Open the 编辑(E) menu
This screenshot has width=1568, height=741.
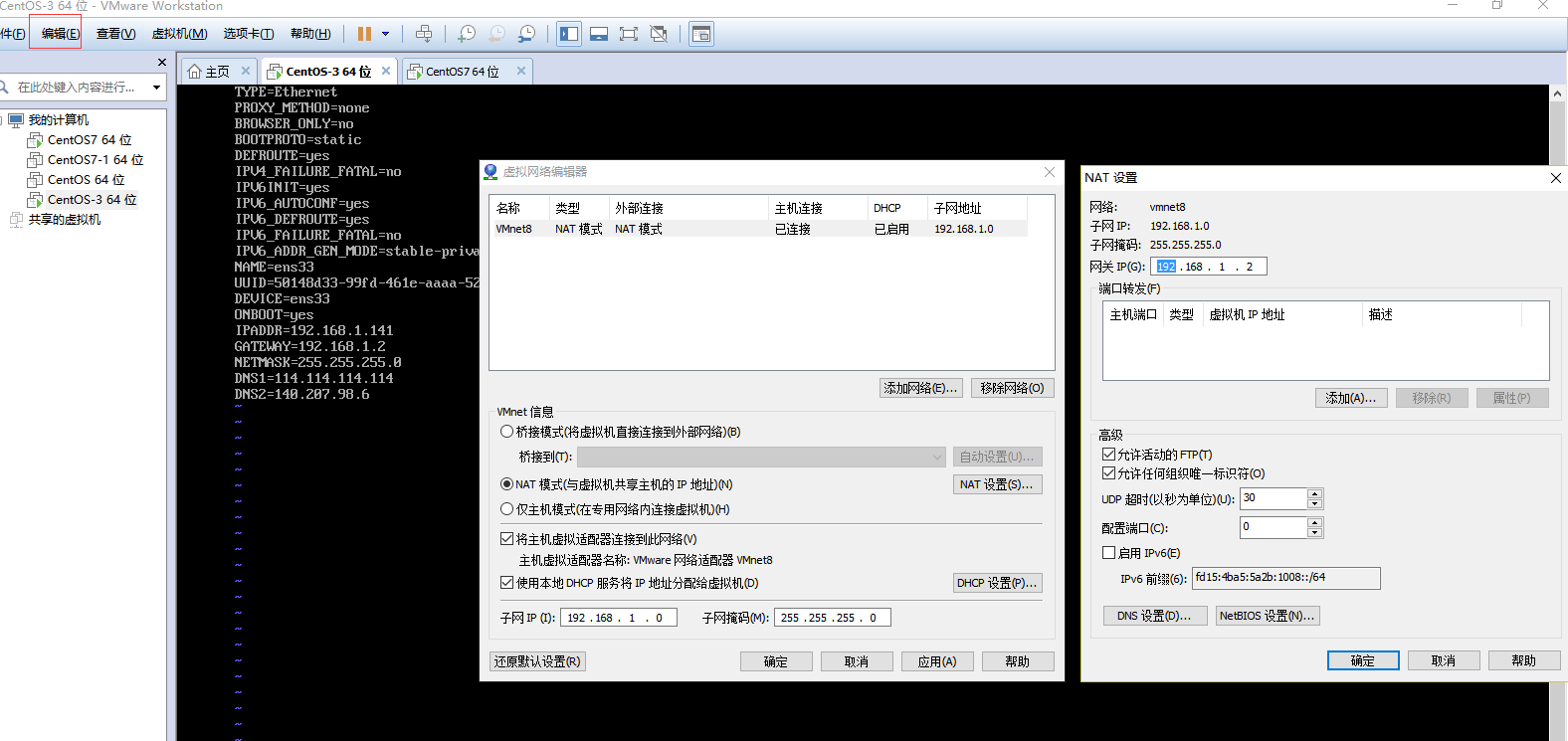pos(60,34)
